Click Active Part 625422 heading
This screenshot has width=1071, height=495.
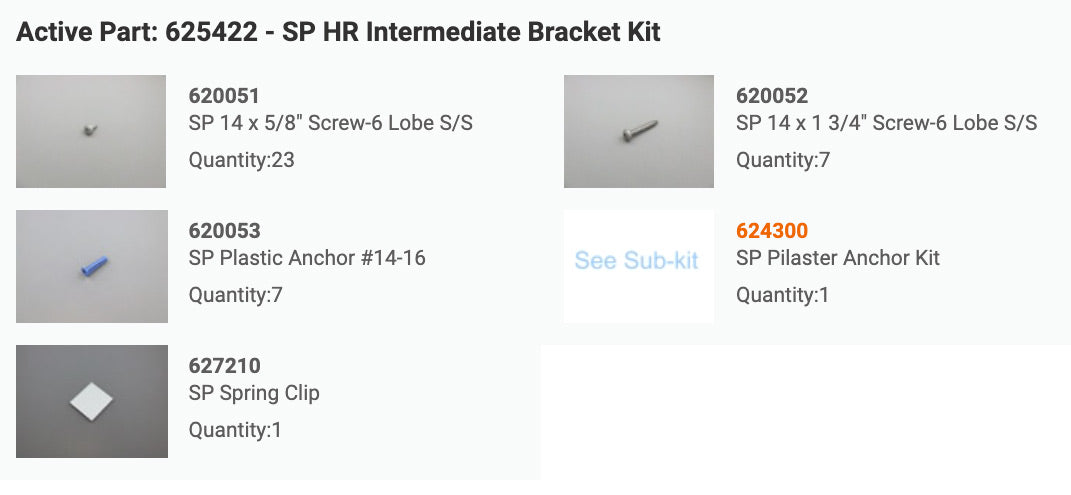338,32
